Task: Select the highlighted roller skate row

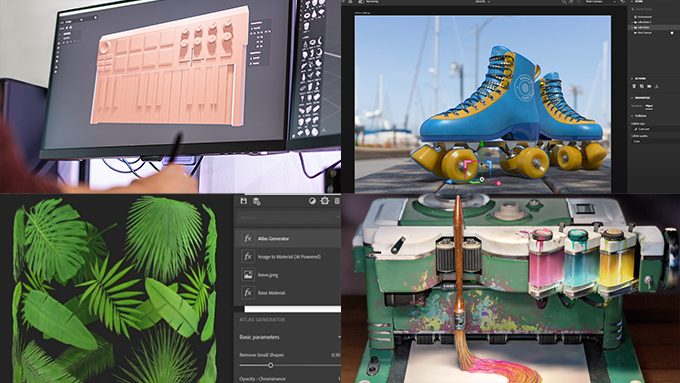Action: 655,27
